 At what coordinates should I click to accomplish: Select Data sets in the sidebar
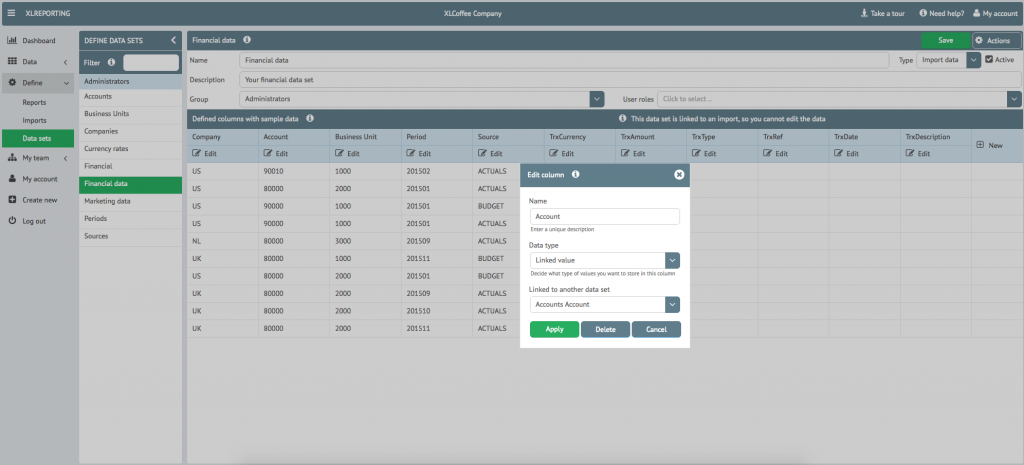click(x=38, y=138)
